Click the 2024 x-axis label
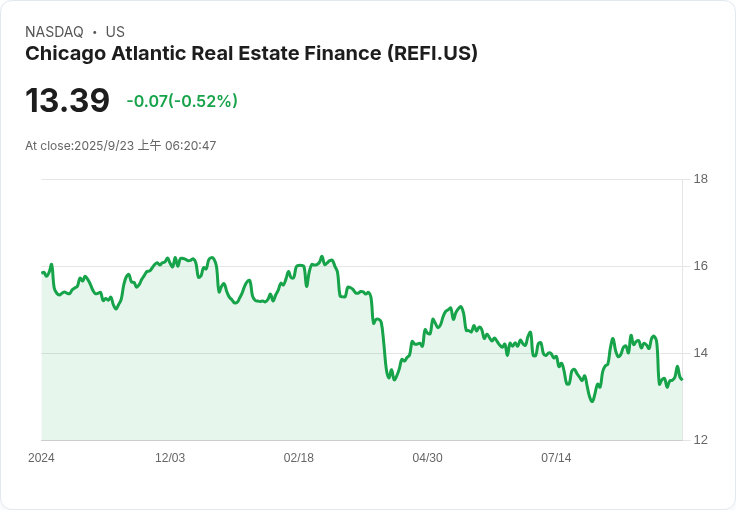The height and width of the screenshot is (510, 736). tap(41, 458)
